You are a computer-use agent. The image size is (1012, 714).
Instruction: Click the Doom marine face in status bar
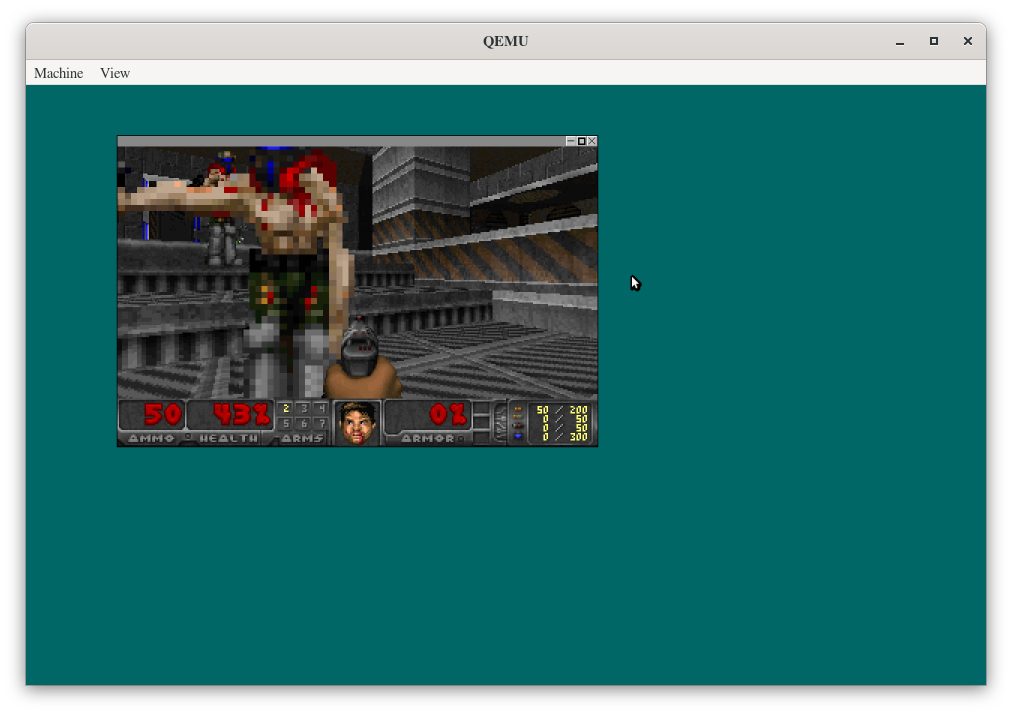coord(357,423)
